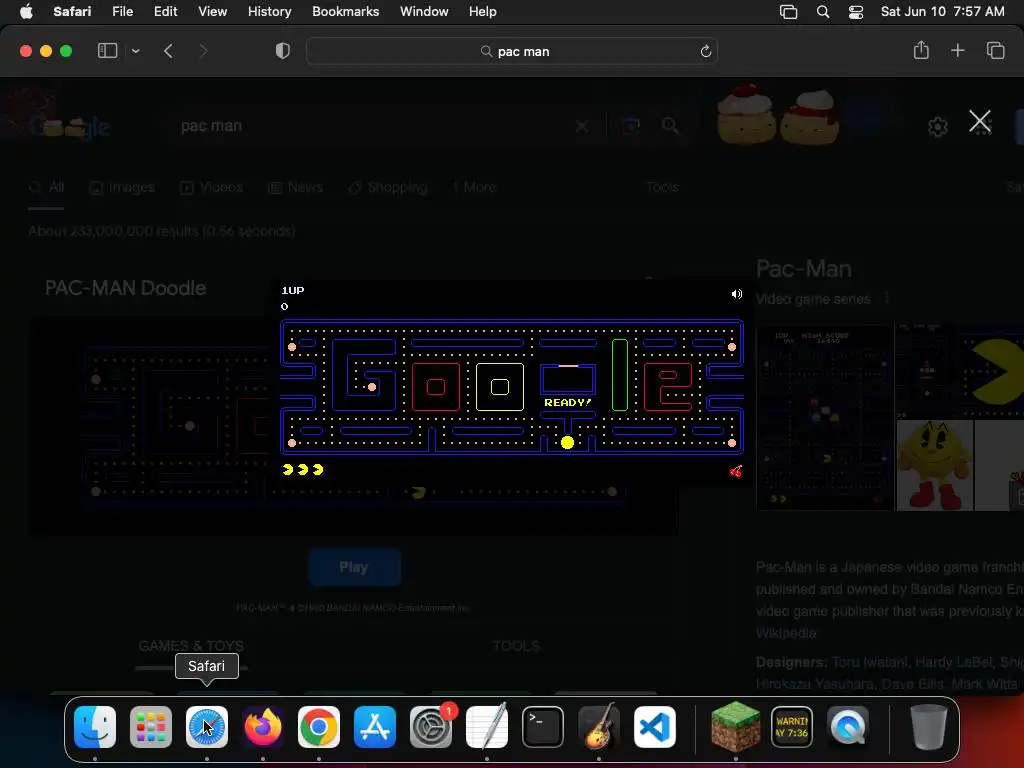
Task: Click the dimmed Google logo
Action: click(x=69, y=126)
